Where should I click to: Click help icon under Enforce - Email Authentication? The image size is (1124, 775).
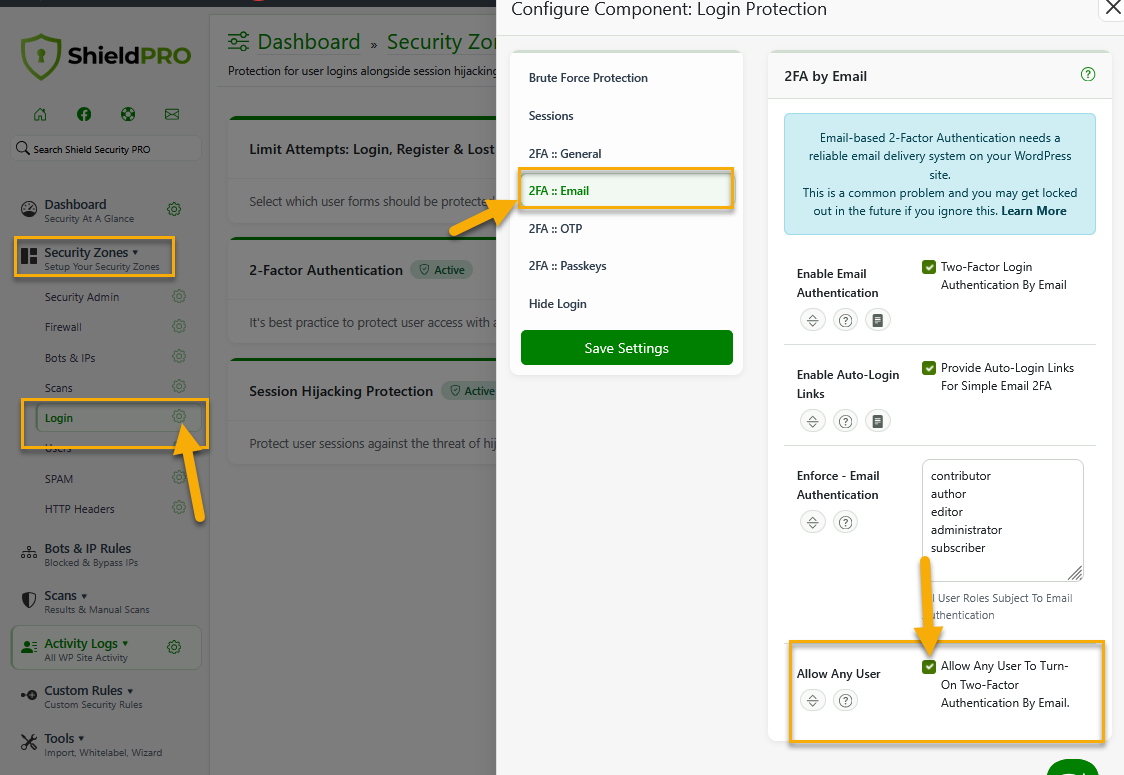tap(845, 522)
